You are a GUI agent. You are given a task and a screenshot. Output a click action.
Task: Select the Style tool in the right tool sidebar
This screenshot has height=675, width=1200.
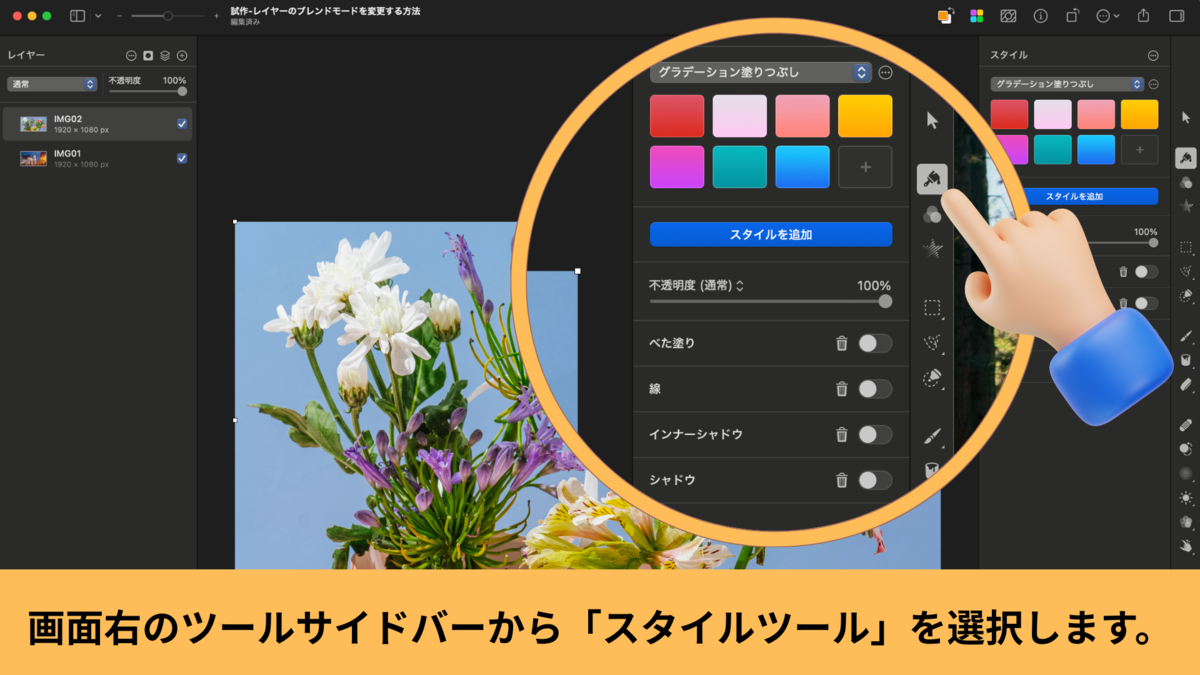1186,158
